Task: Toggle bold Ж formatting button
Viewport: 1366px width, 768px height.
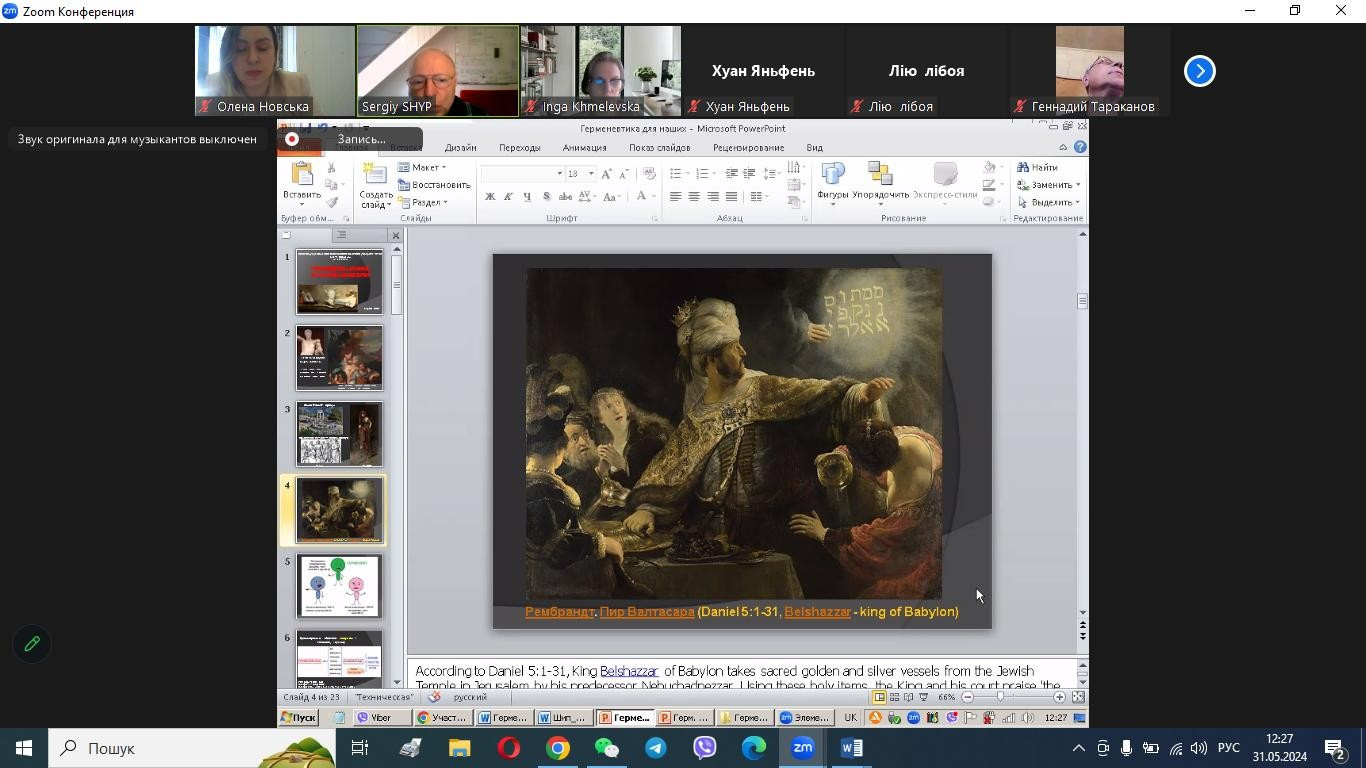Action: [490, 197]
